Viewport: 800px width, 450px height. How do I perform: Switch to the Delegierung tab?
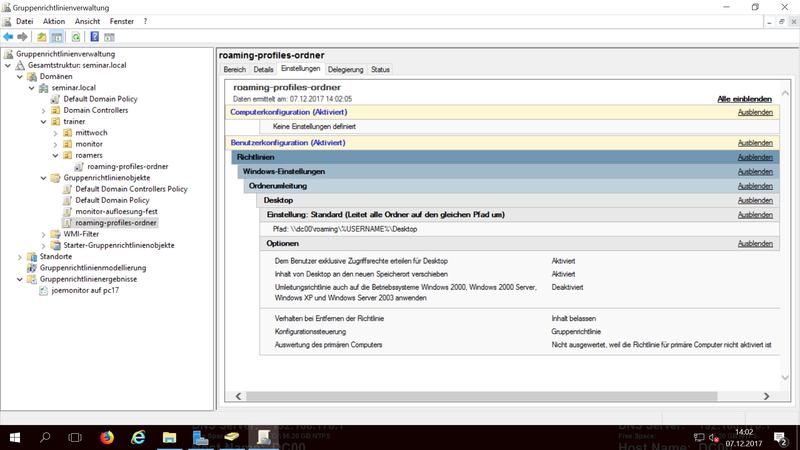(x=345, y=70)
